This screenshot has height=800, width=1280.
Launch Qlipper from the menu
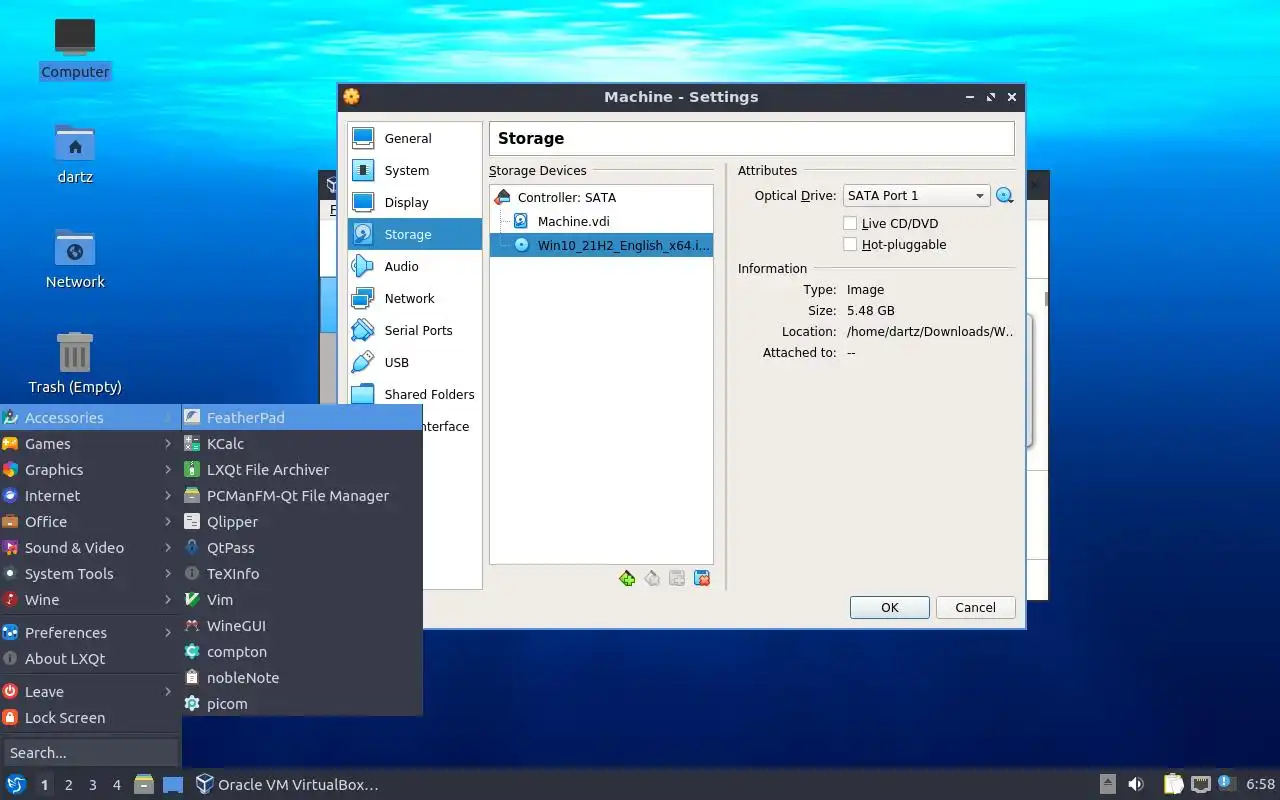pos(302,521)
